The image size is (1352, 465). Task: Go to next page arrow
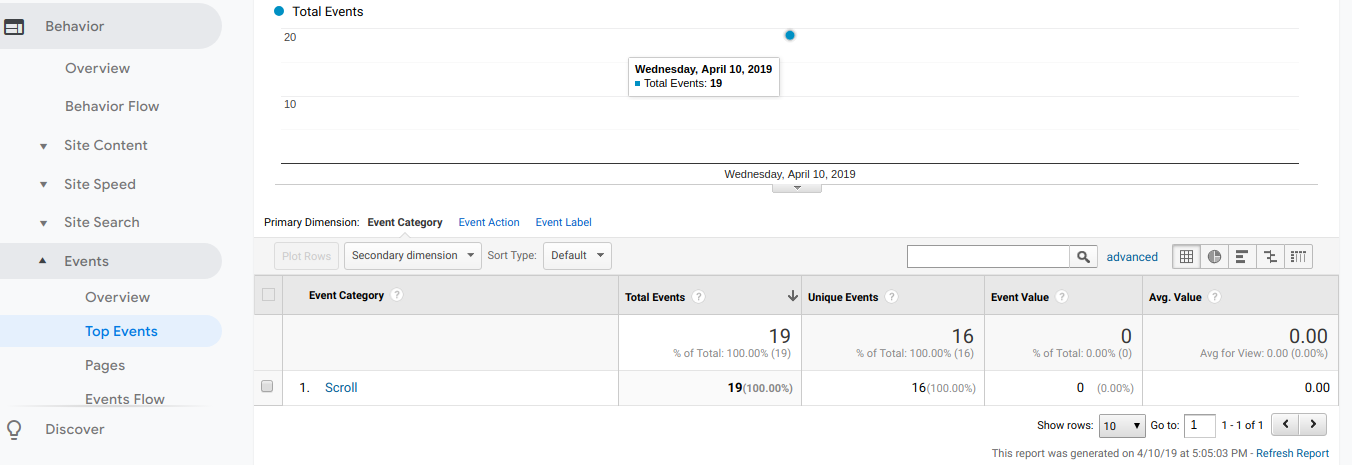(x=1313, y=424)
